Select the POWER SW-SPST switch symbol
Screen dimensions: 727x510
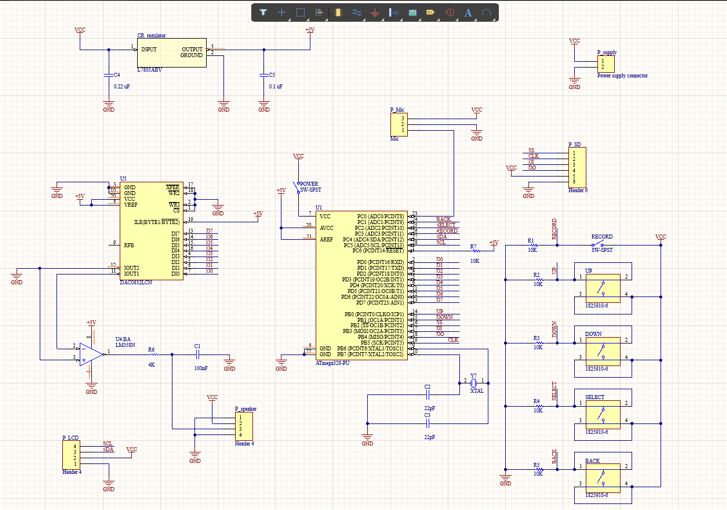click(298, 188)
